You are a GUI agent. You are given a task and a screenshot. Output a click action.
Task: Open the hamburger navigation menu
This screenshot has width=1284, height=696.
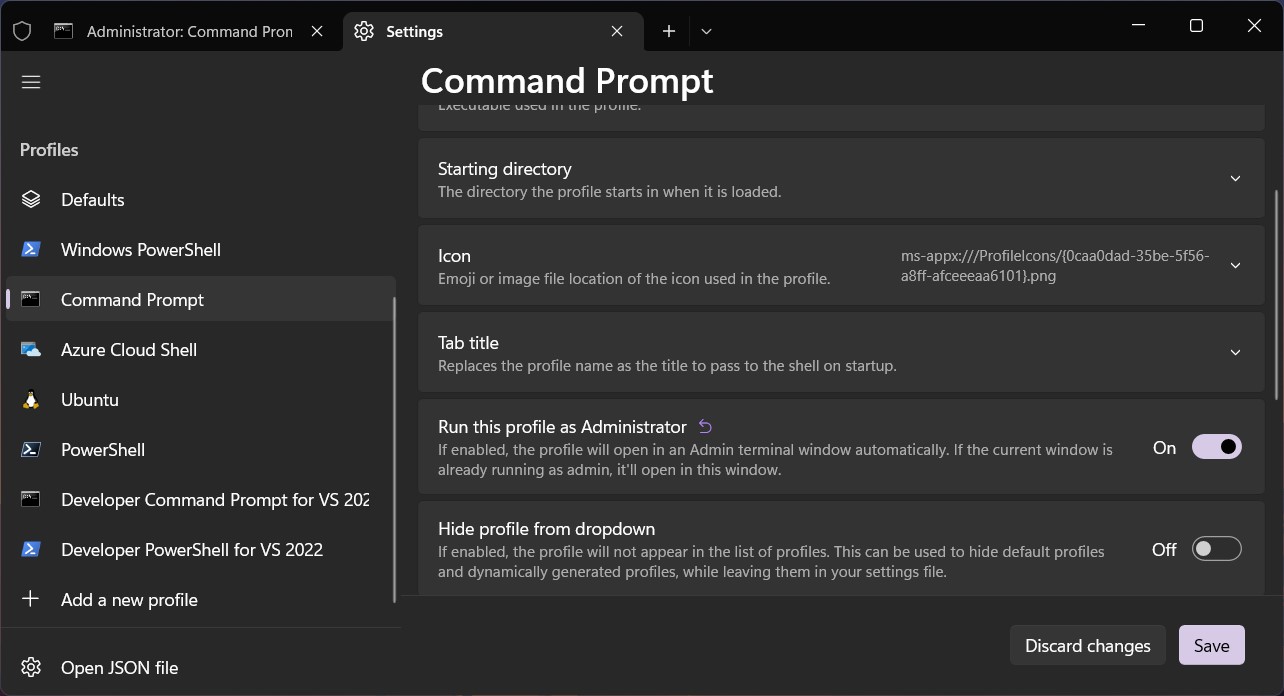click(x=31, y=82)
